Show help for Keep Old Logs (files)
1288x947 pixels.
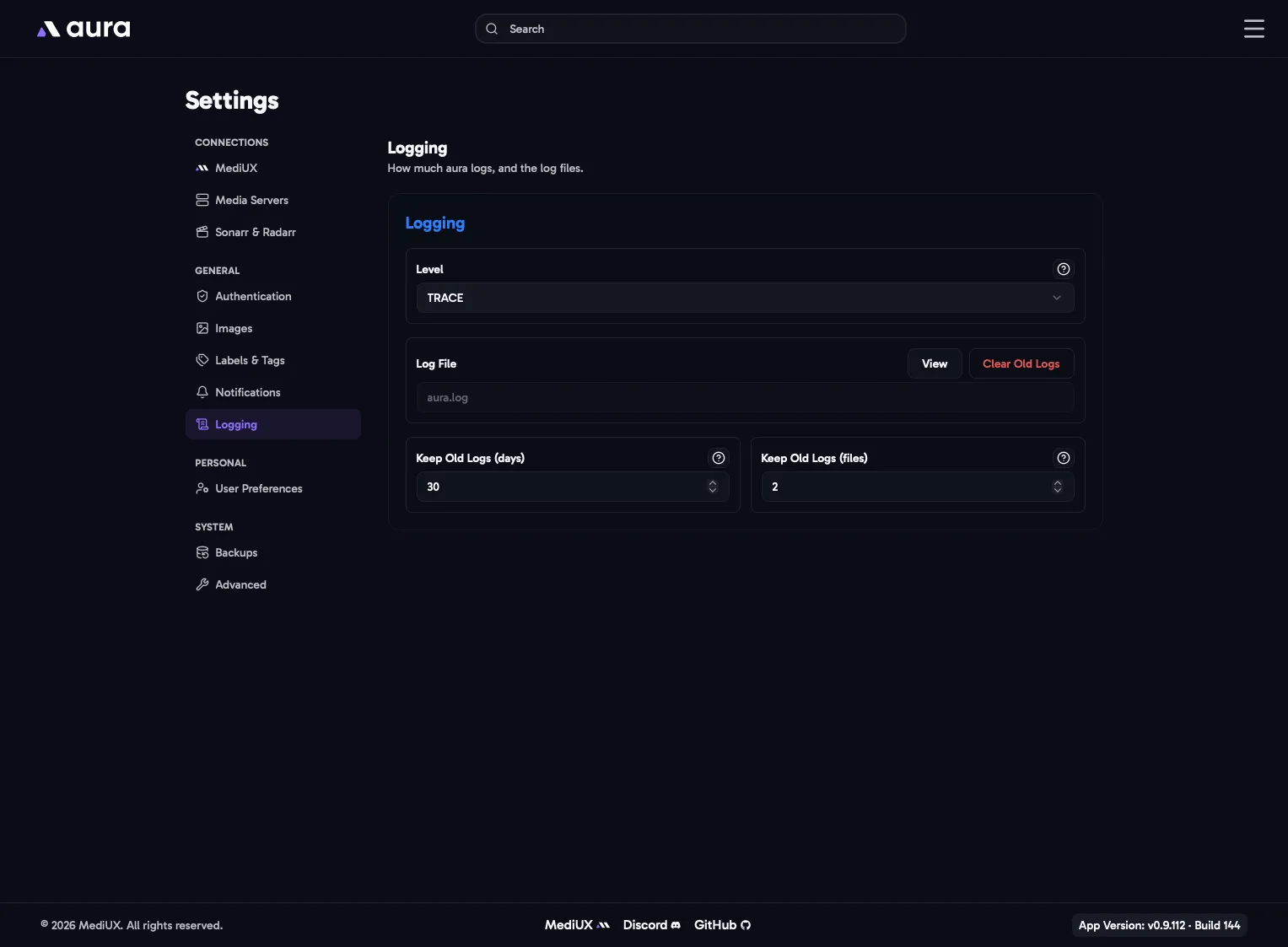1063,458
